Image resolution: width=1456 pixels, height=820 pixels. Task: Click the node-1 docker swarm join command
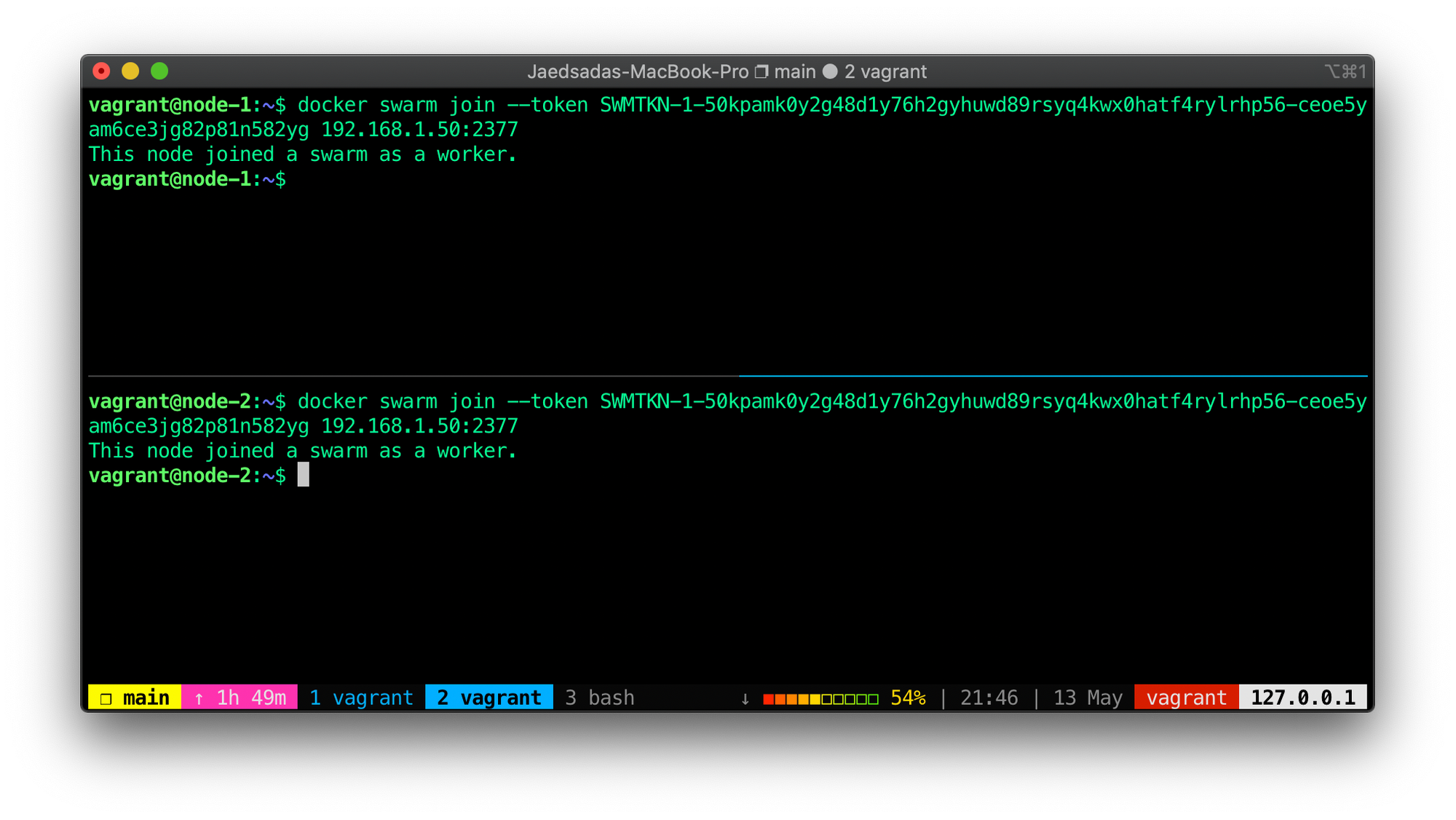pos(832,117)
